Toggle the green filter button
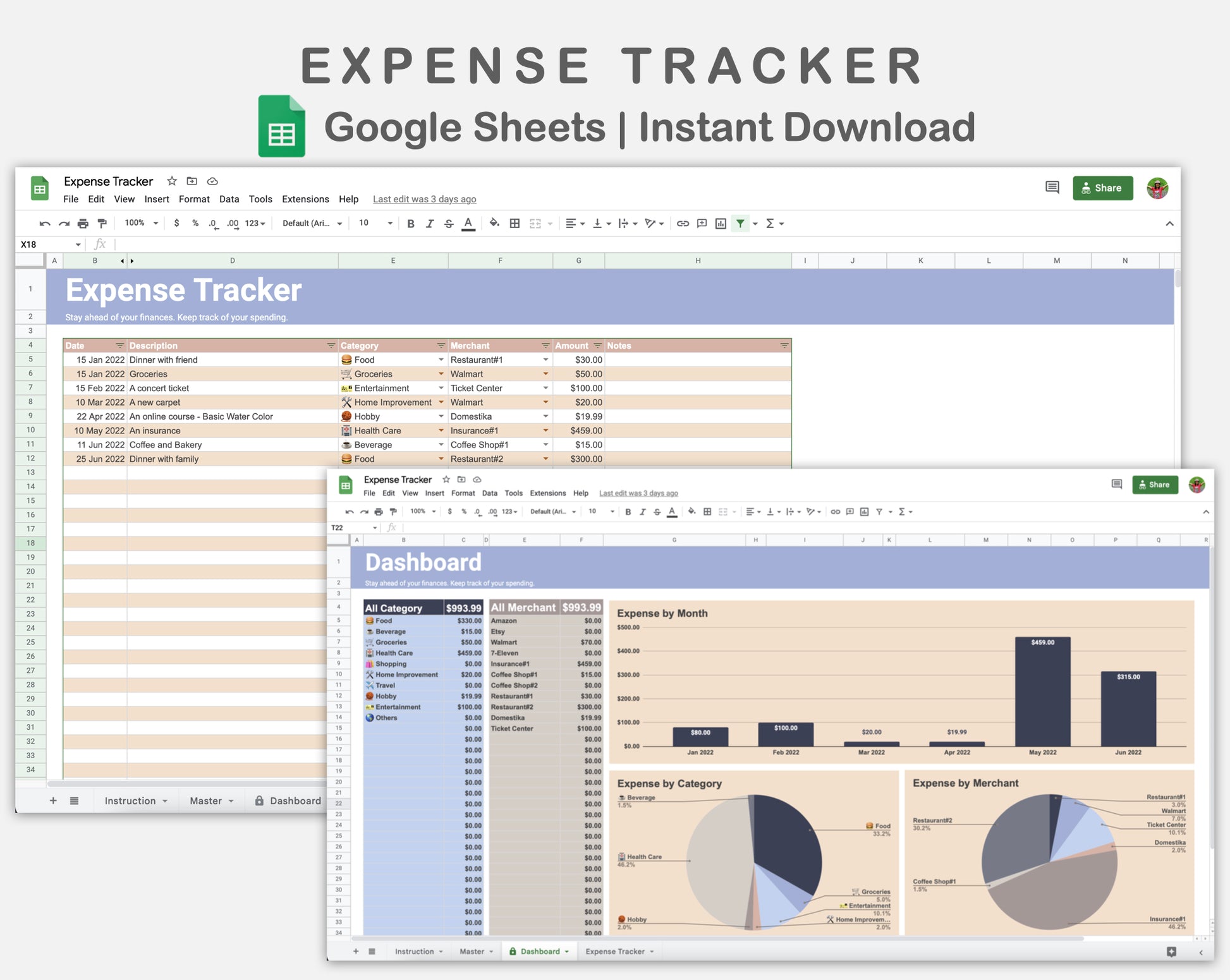This screenshot has width=1230, height=980. (740, 224)
